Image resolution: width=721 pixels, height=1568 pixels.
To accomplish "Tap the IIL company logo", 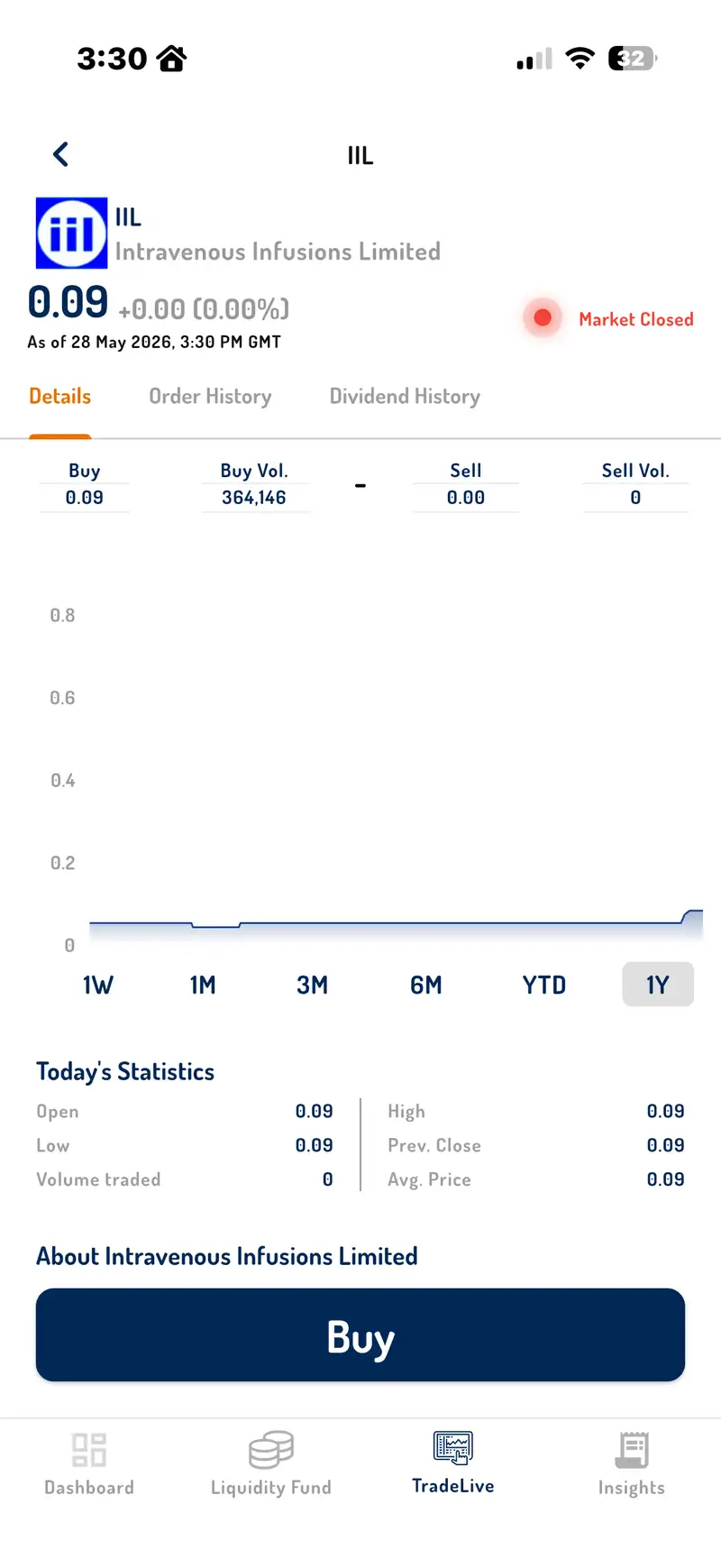I will (71, 233).
